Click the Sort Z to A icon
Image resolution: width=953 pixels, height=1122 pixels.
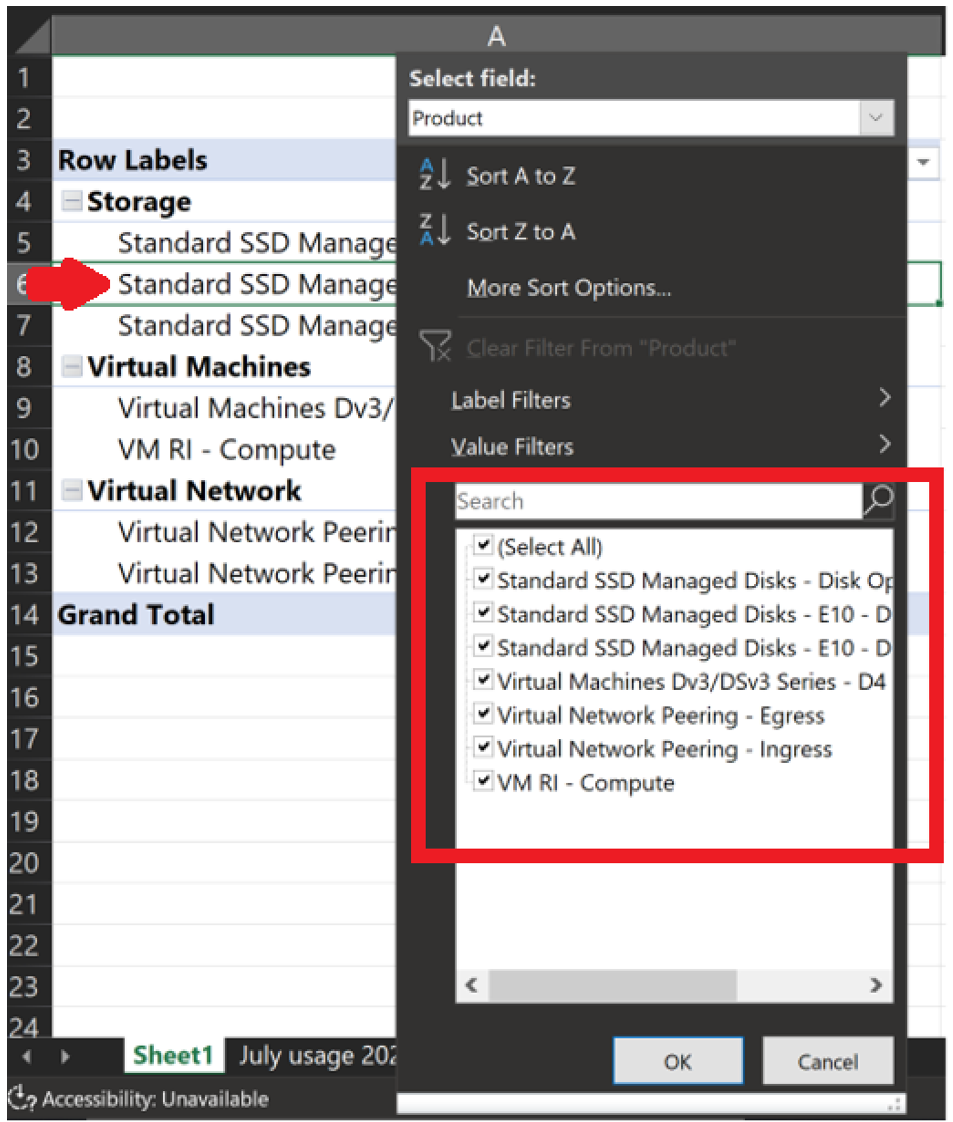(x=434, y=230)
